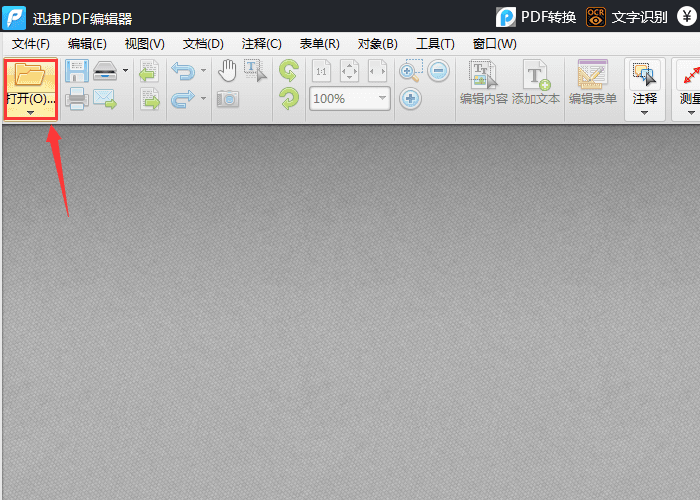Open the 窗口(W) menu

(x=495, y=44)
